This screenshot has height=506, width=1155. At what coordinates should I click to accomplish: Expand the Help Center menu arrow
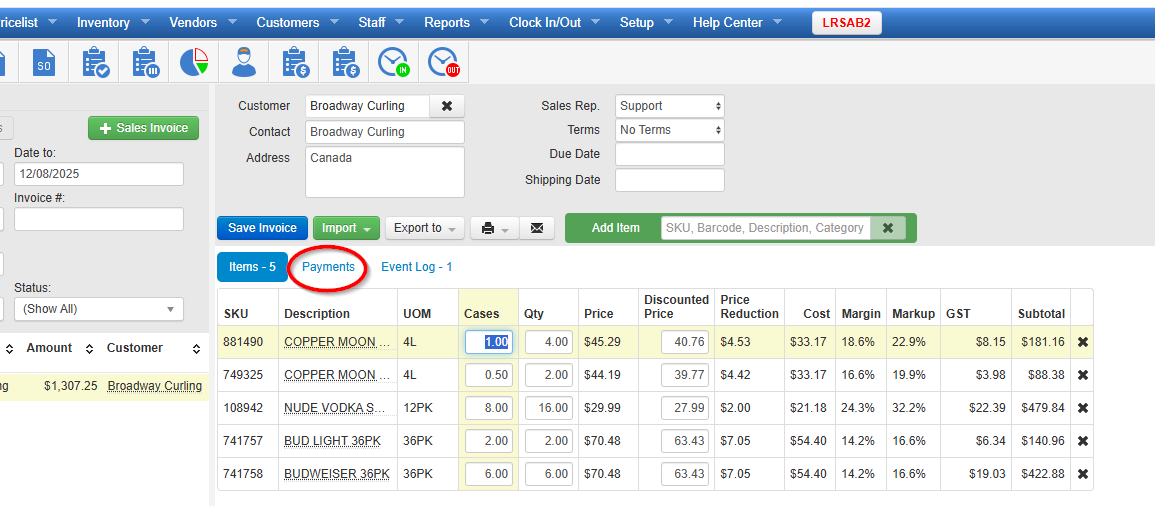pos(778,22)
